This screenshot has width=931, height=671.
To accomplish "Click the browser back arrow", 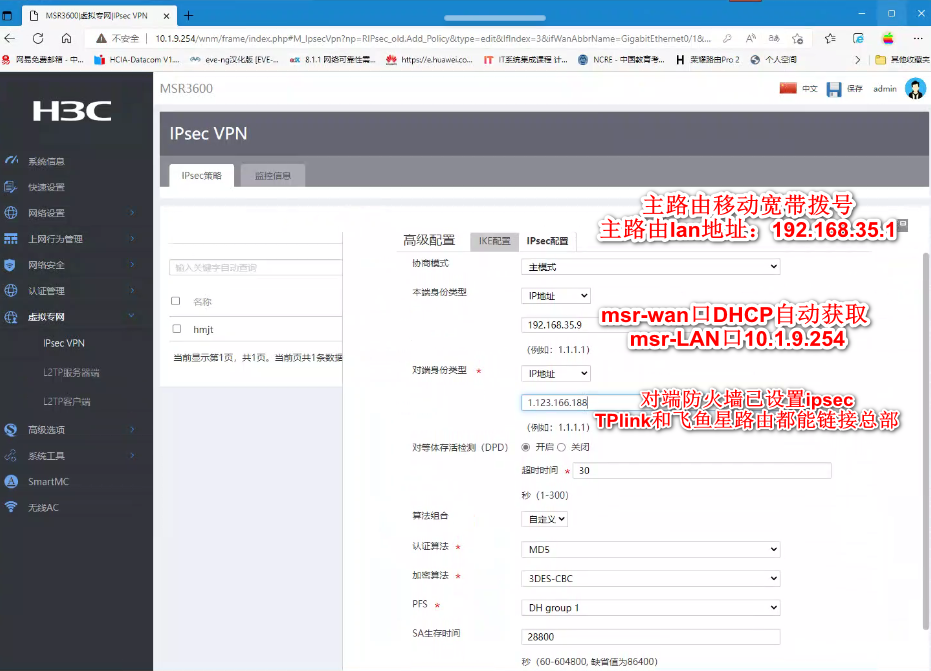I will point(10,39).
